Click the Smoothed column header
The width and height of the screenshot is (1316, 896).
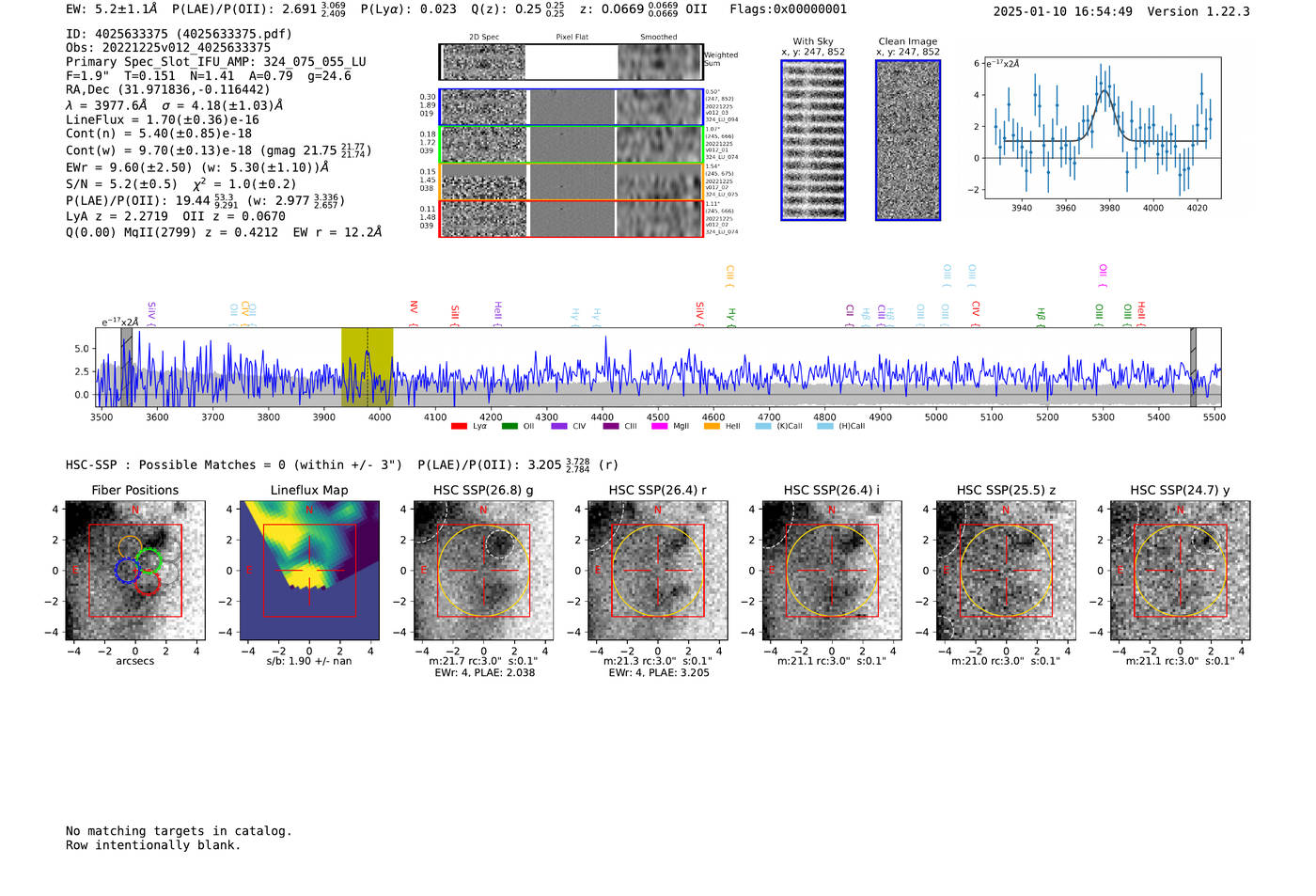pos(658,38)
